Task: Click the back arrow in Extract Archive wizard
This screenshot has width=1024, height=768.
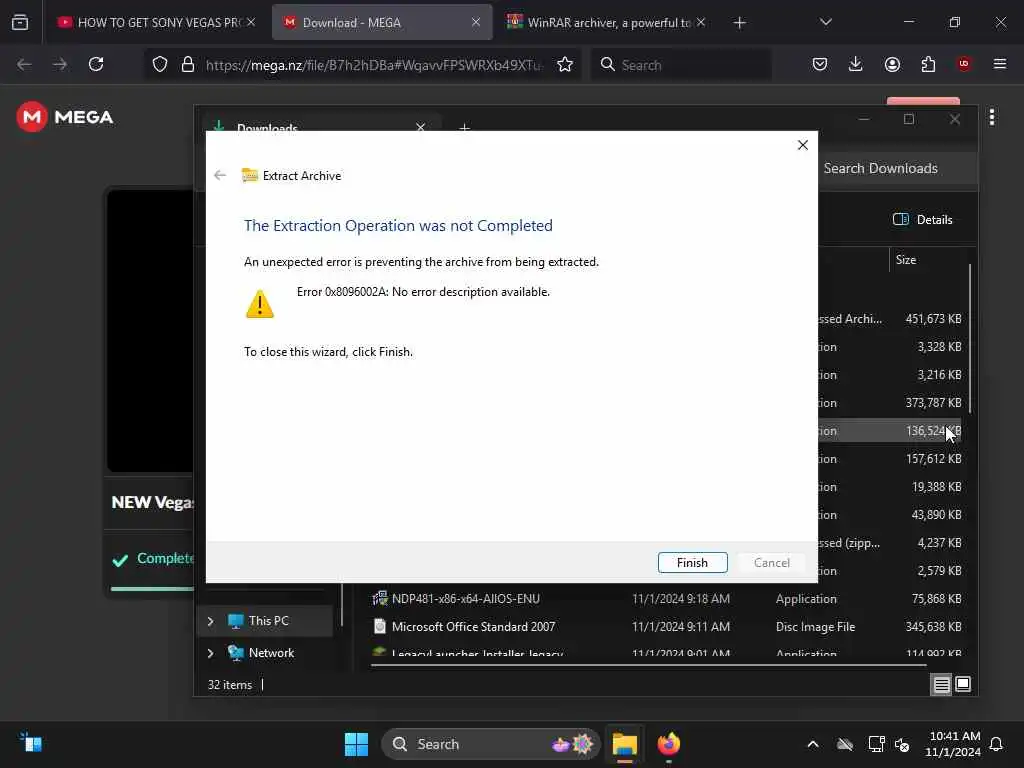Action: 220,175
